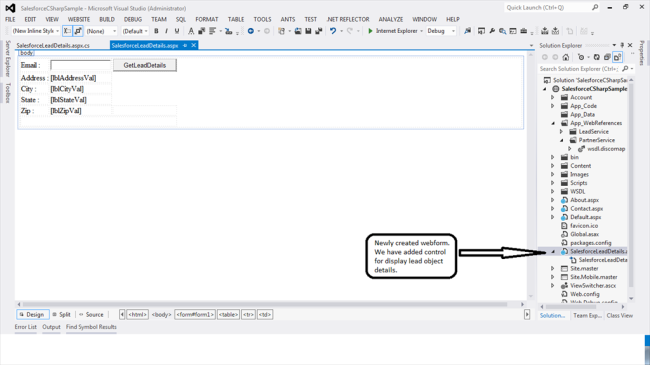Open the Error List panel tab
This screenshot has height=365, width=650.
tap(26, 327)
